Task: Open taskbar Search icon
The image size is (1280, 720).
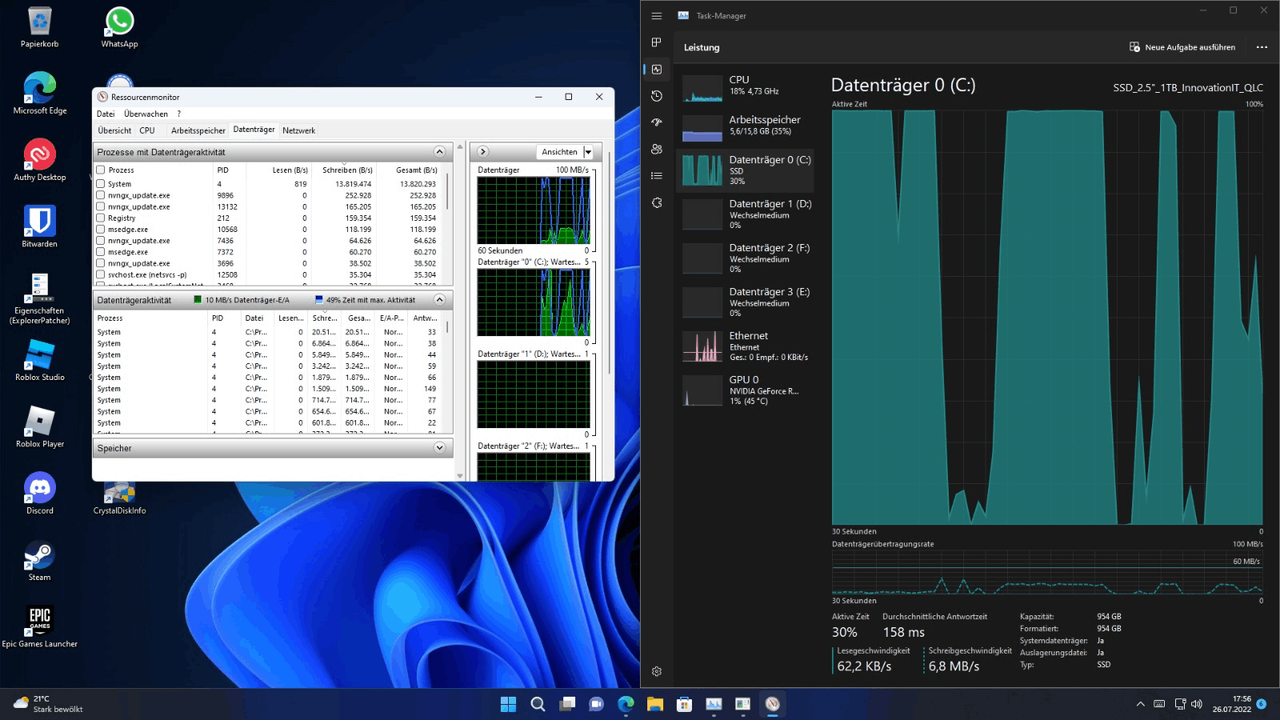Action: tap(537, 704)
